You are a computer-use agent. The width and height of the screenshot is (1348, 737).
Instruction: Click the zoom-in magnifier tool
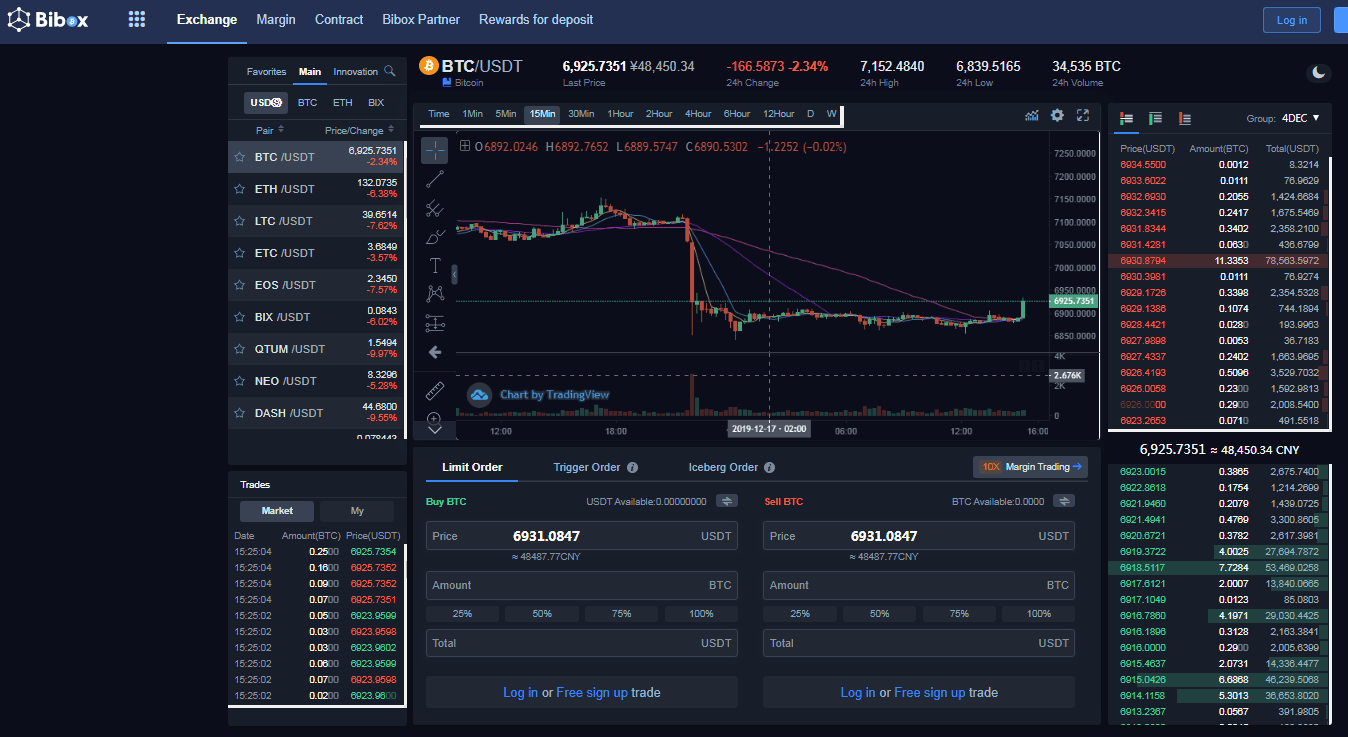(435, 418)
